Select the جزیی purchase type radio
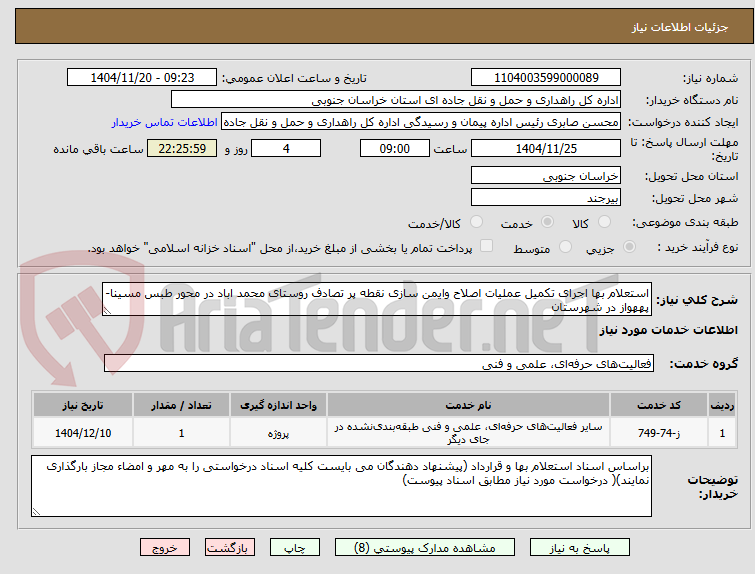 pyautogui.click(x=629, y=247)
